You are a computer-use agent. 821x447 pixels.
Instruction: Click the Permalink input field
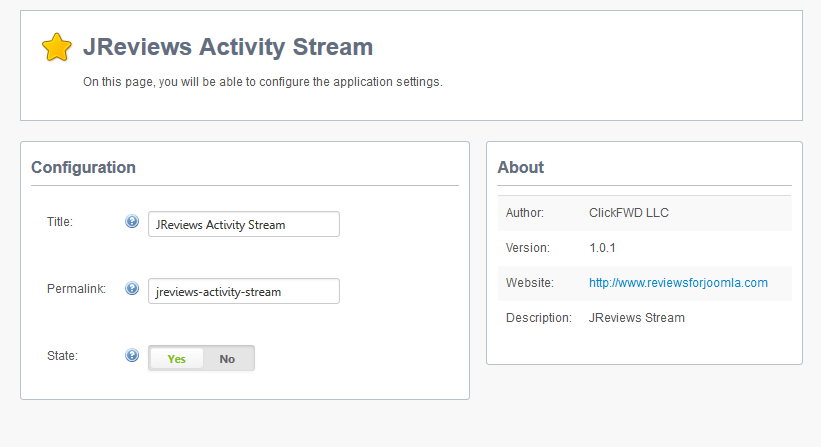[244, 291]
